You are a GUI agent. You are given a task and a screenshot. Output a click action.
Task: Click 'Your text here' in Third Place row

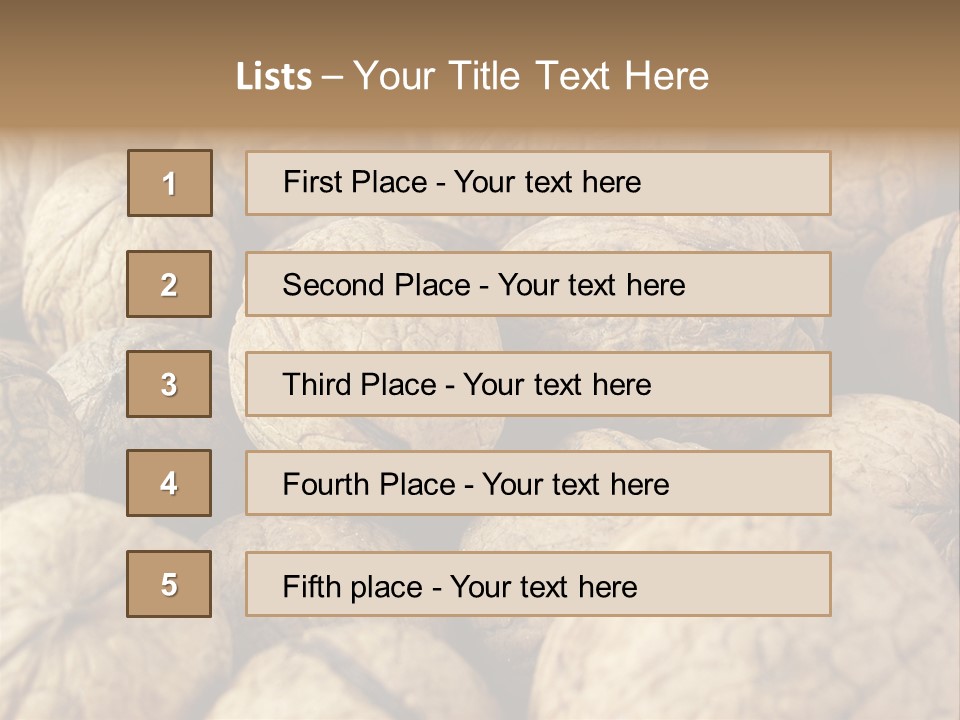pos(557,385)
